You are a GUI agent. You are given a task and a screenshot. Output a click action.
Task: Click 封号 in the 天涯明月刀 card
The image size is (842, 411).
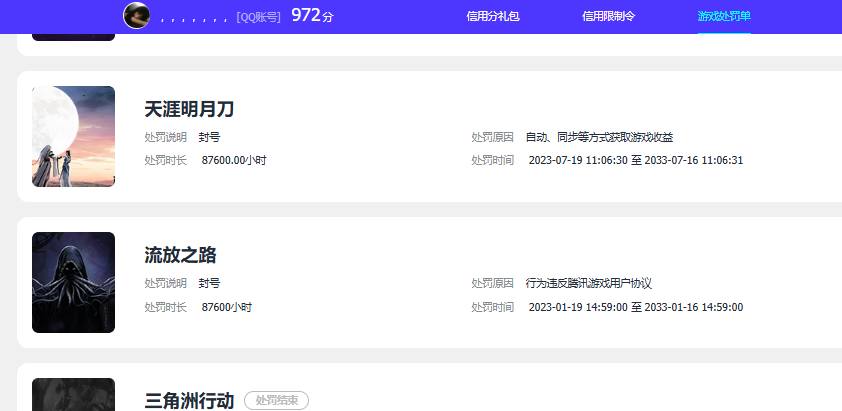[209, 137]
